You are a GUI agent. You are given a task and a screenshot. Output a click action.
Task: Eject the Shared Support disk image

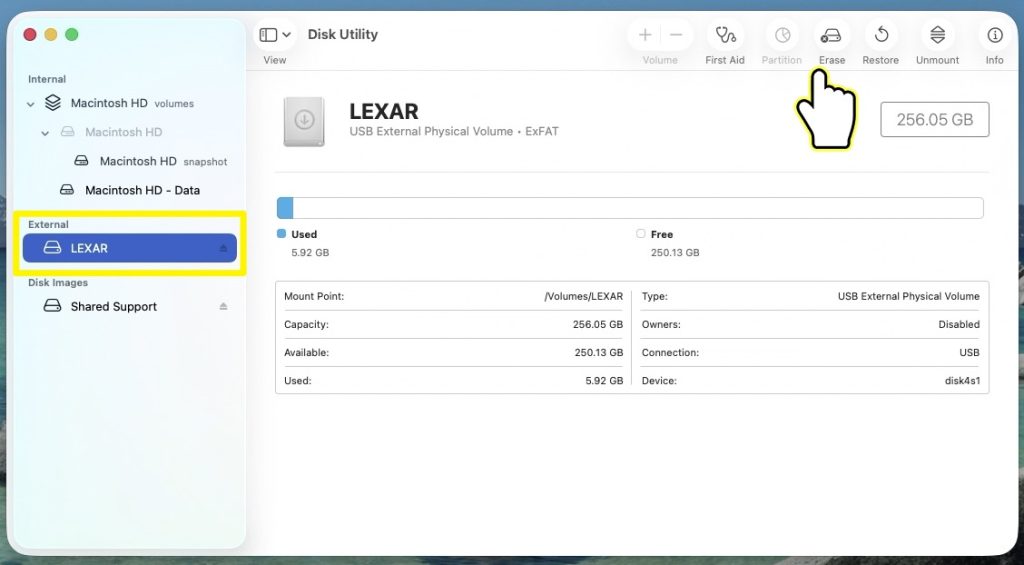224,307
